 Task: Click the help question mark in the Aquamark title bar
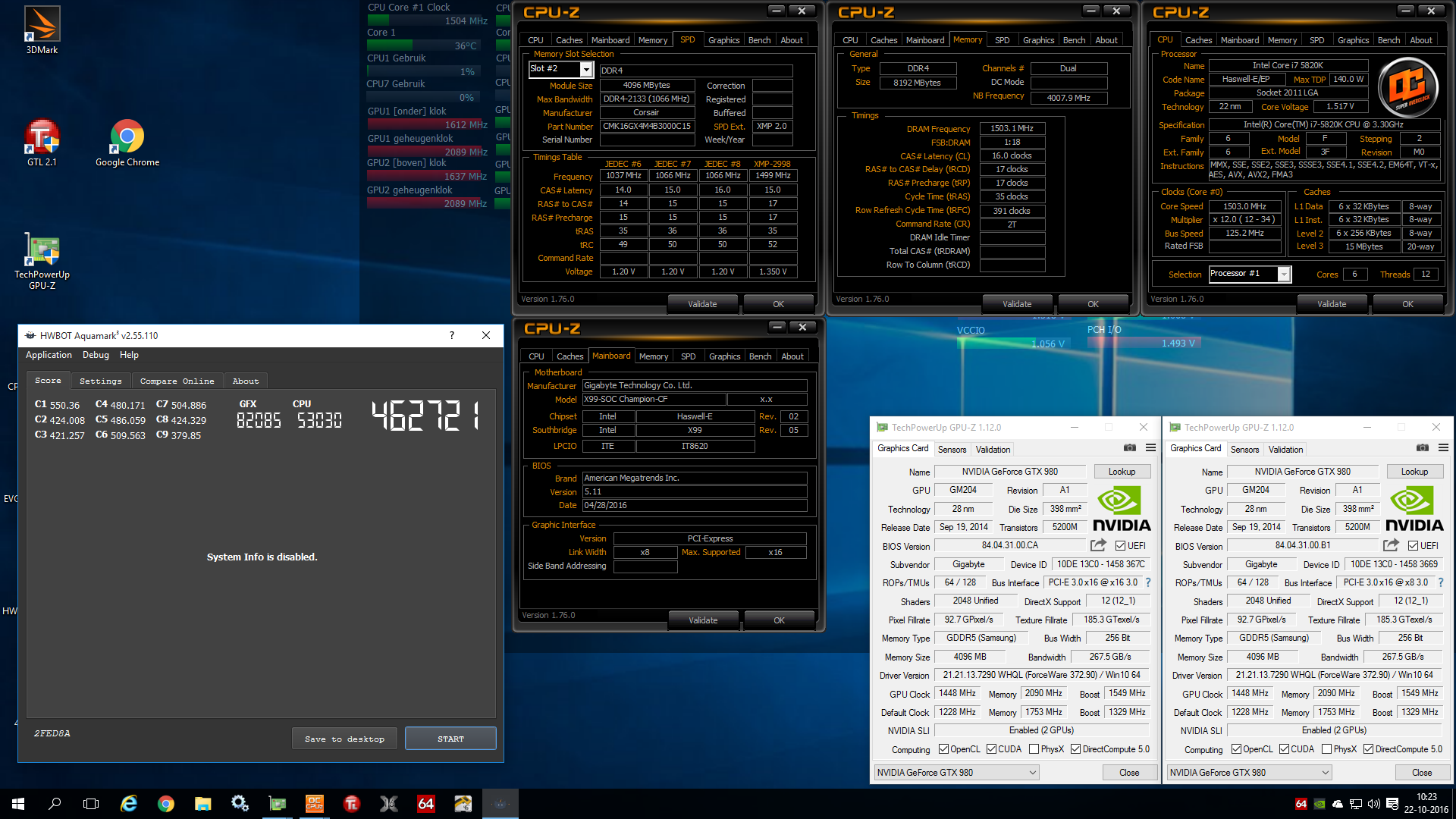(x=452, y=335)
